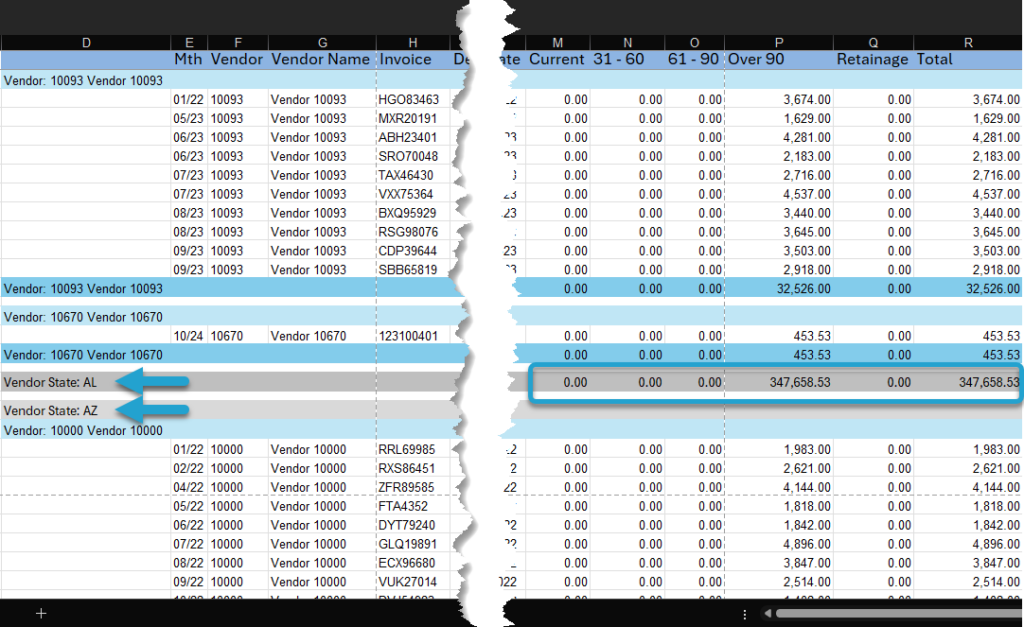Image resolution: width=1024 pixels, height=627 pixels.
Task: Select column Q header
Action: (873, 42)
